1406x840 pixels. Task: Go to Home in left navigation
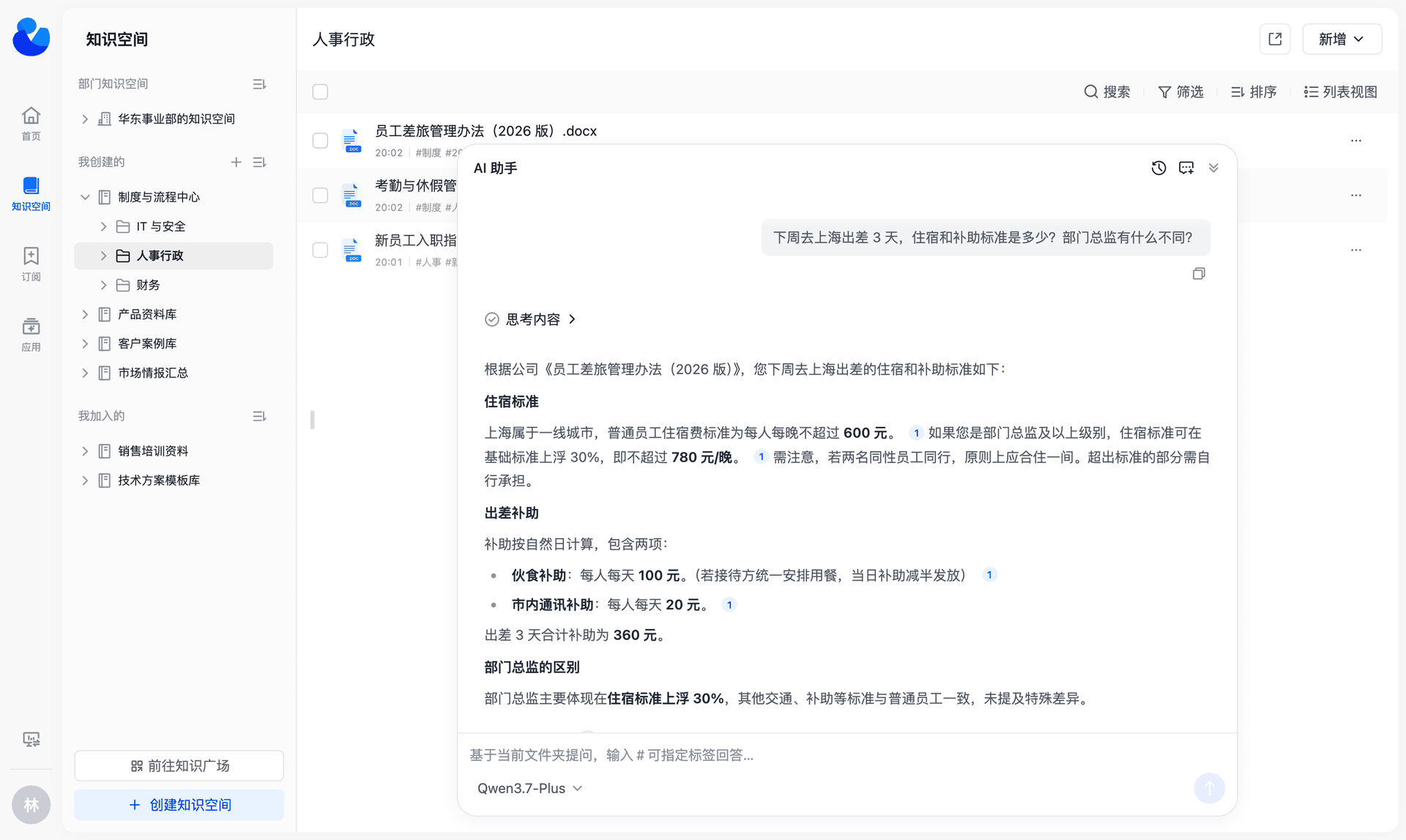pyautogui.click(x=31, y=123)
